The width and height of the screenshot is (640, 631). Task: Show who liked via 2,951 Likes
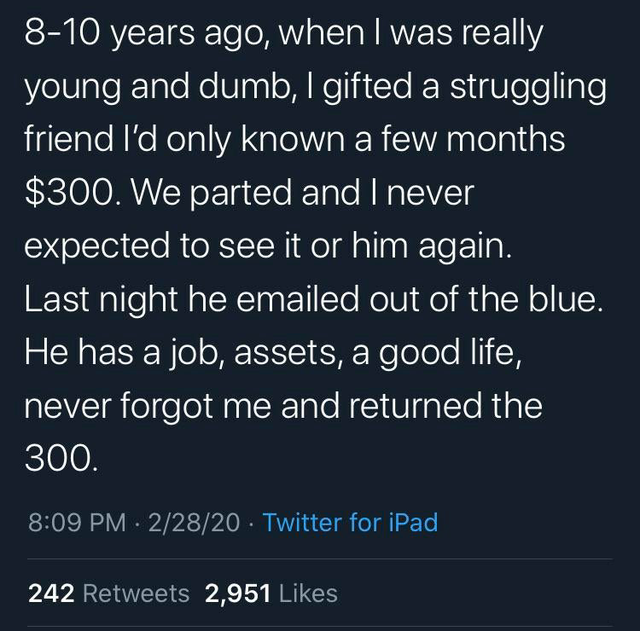point(271,593)
